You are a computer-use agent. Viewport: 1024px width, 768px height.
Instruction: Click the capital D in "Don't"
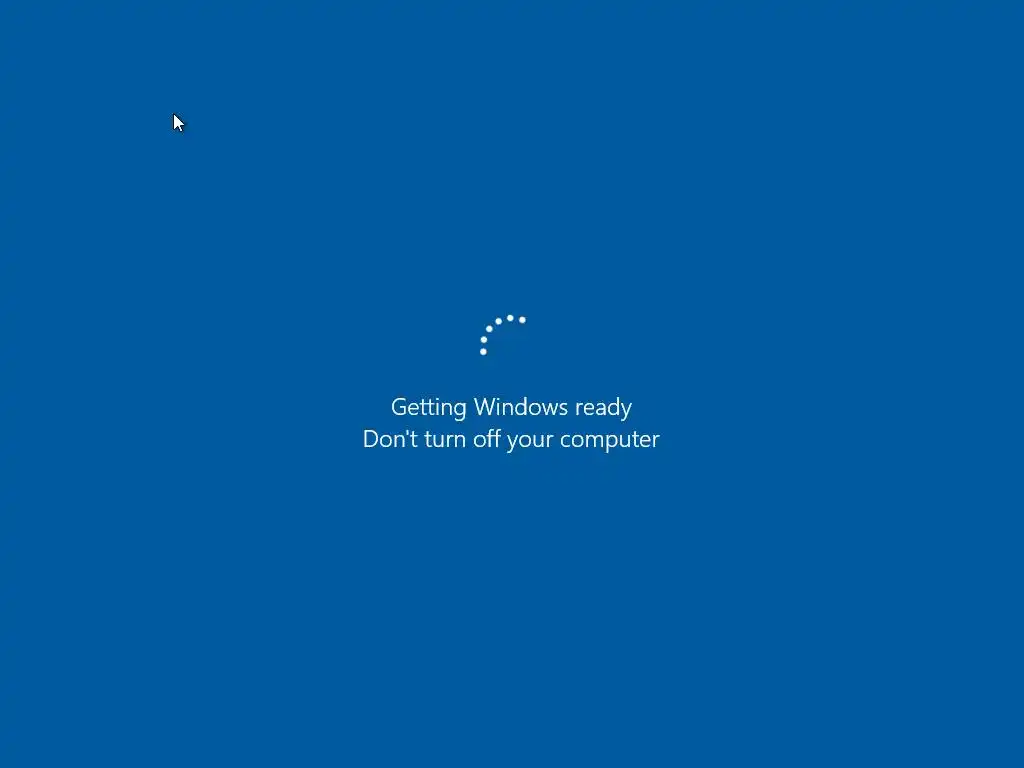371,439
